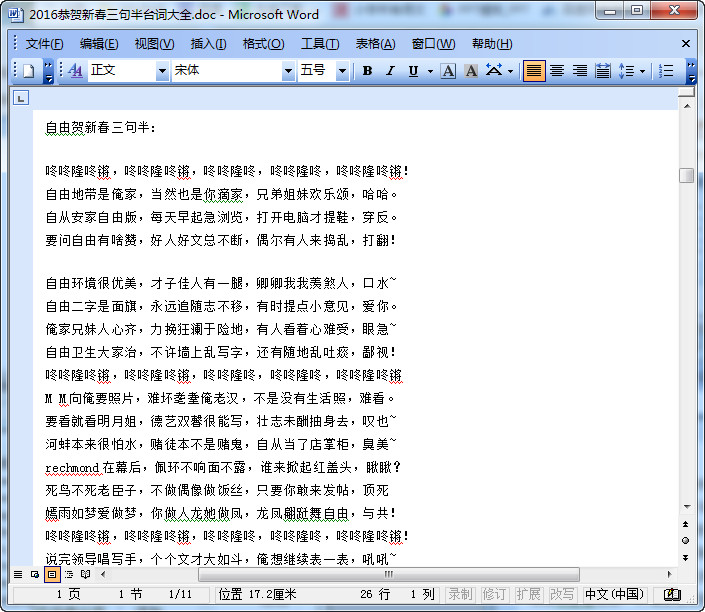This screenshot has width=705, height=612.
Task: Toggle 修订 track changes in status bar
Action: [x=494, y=594]
